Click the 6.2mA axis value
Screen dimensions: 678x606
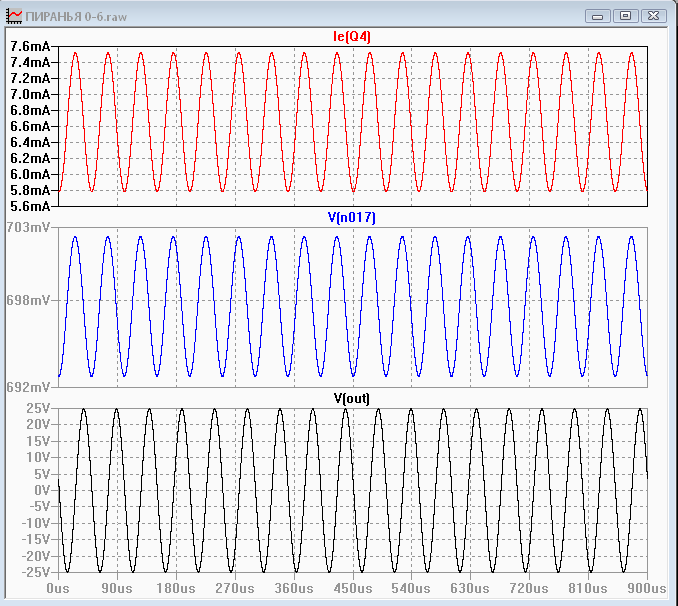30,158
